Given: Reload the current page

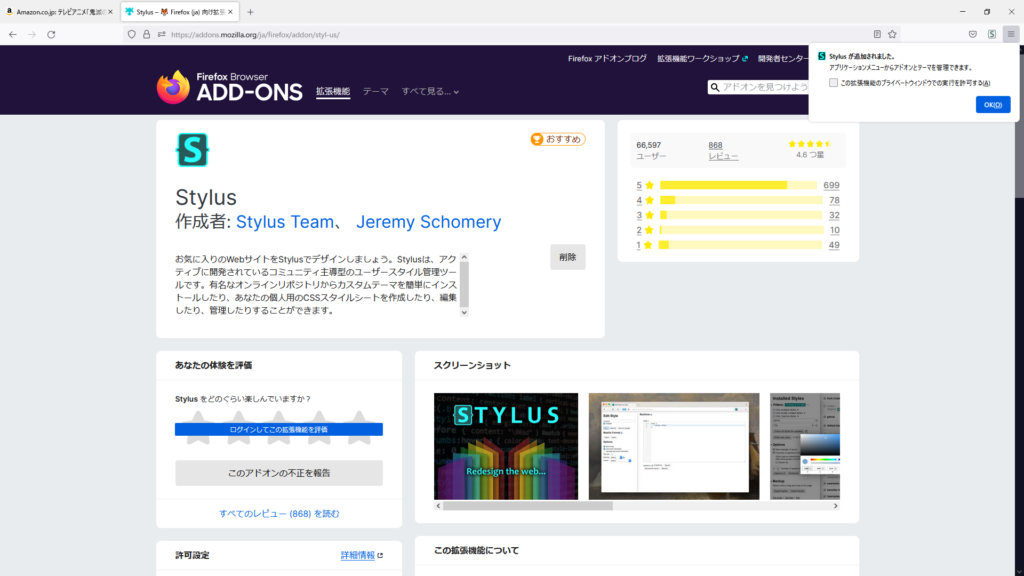Looking at the screenshot, I should tap(51, 34).
